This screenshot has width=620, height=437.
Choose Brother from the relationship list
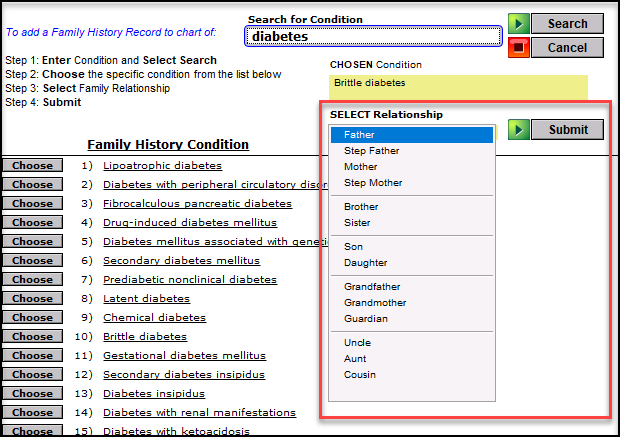coord(412,207)
